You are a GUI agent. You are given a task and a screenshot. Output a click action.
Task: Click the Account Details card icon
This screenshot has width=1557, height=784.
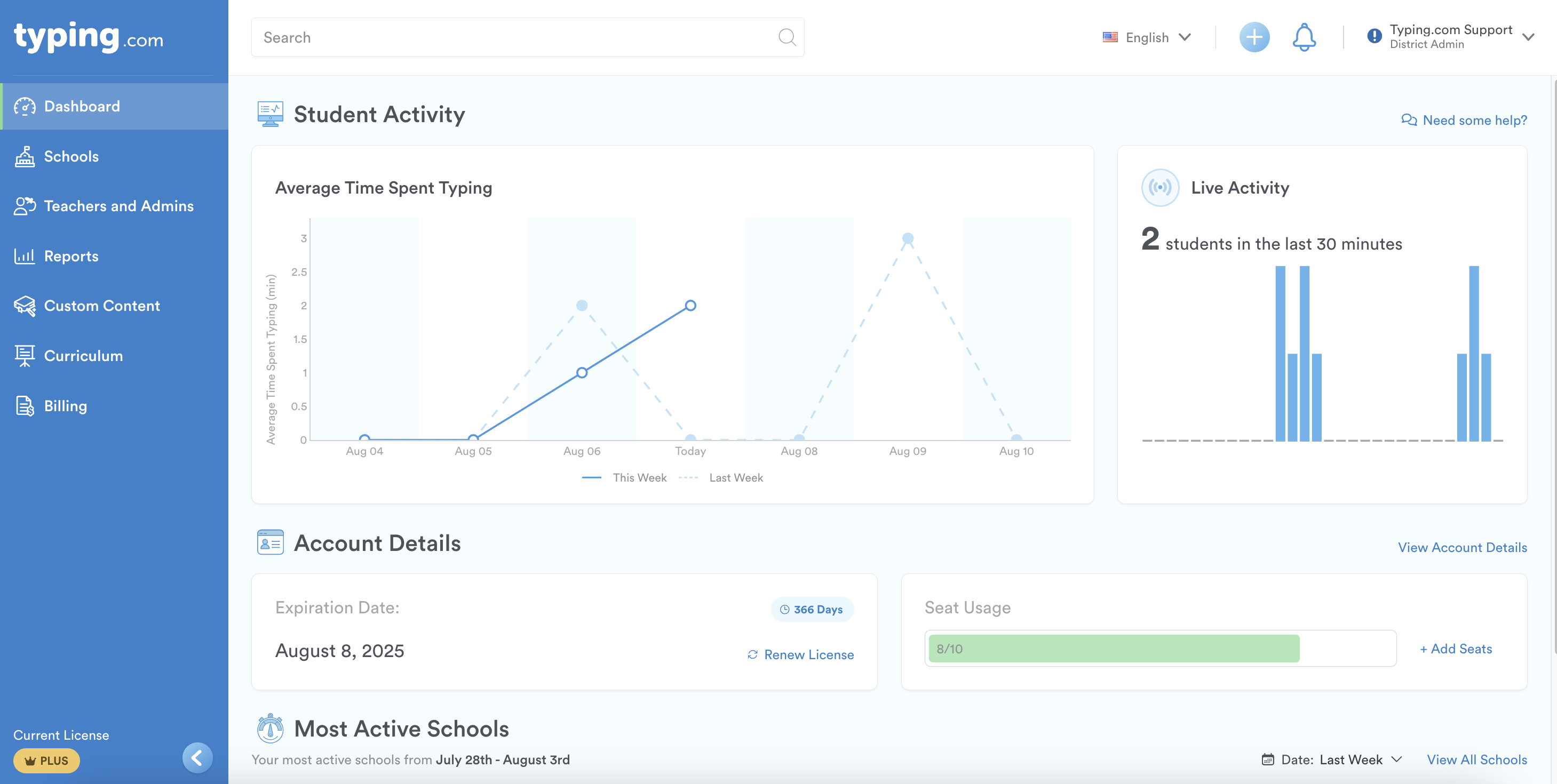[270, 542]
